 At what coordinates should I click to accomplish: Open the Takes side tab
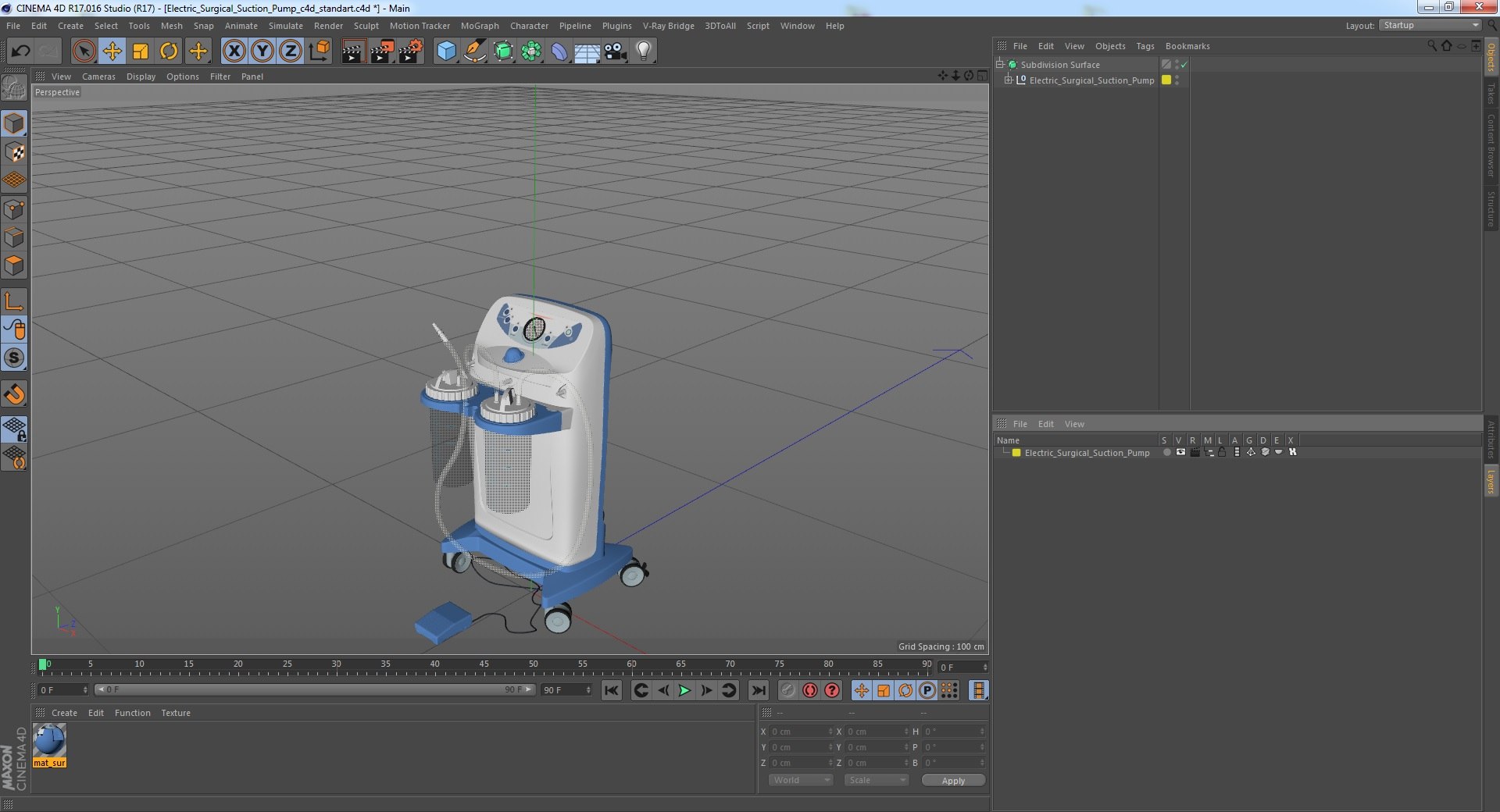pos(1491,93)
